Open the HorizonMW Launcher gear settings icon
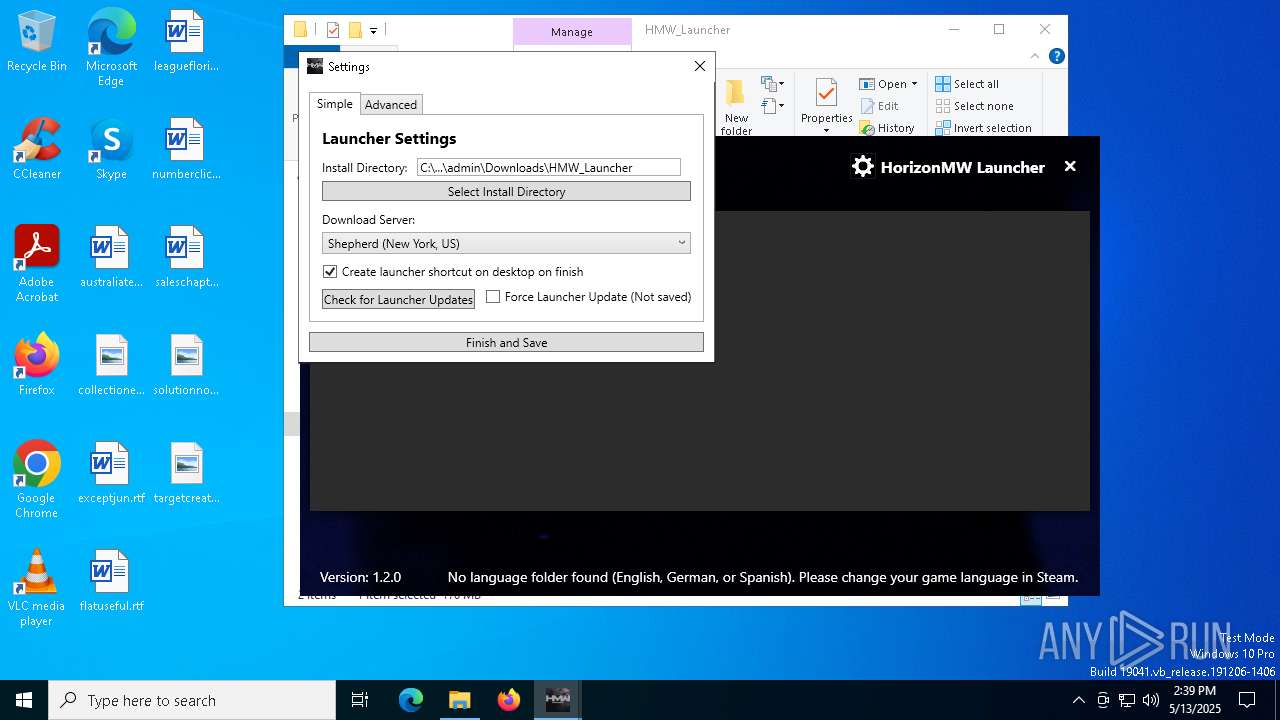1280x720 pixels. pos(863,167)
